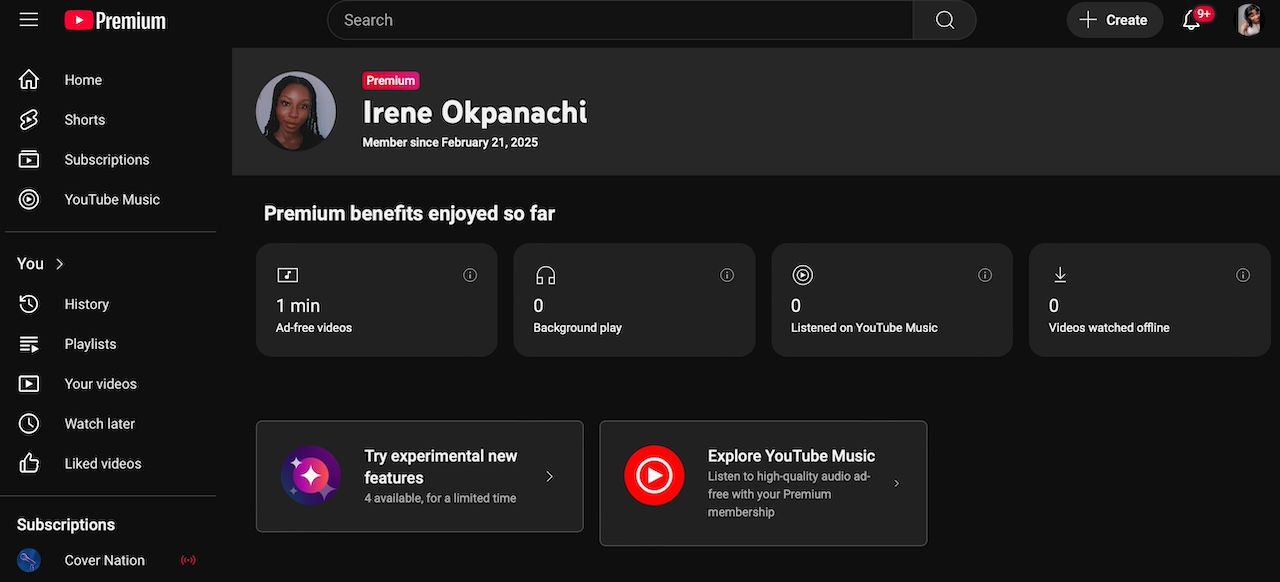The height and width of the screenshot is (582, 1280).
Task: Expand the You section chevron
Action: (x=60, y=264)
